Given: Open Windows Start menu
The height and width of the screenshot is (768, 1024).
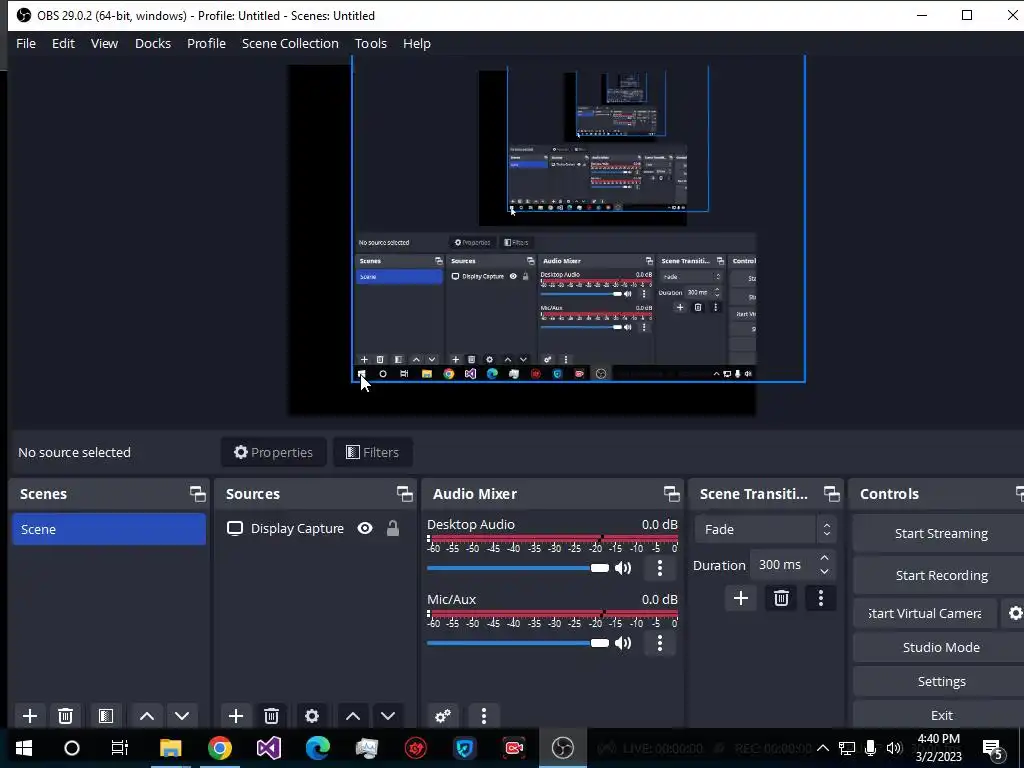Looking at the screenshot, I should coord(24,748).
